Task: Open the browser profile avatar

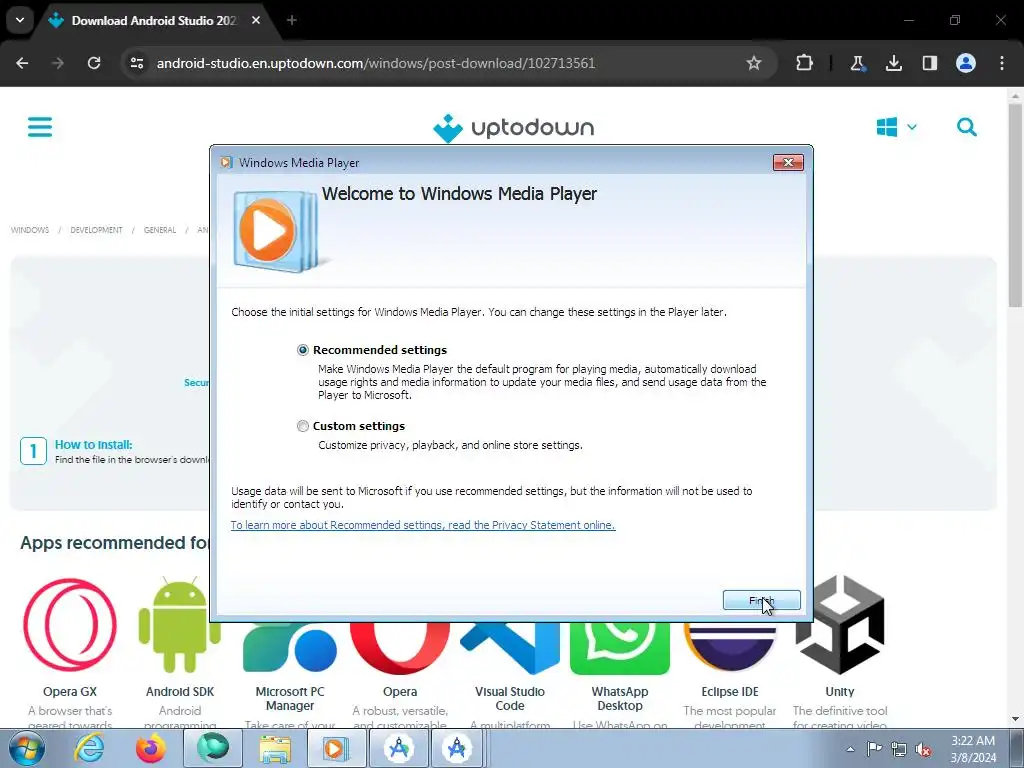Action: click(966, 63)
